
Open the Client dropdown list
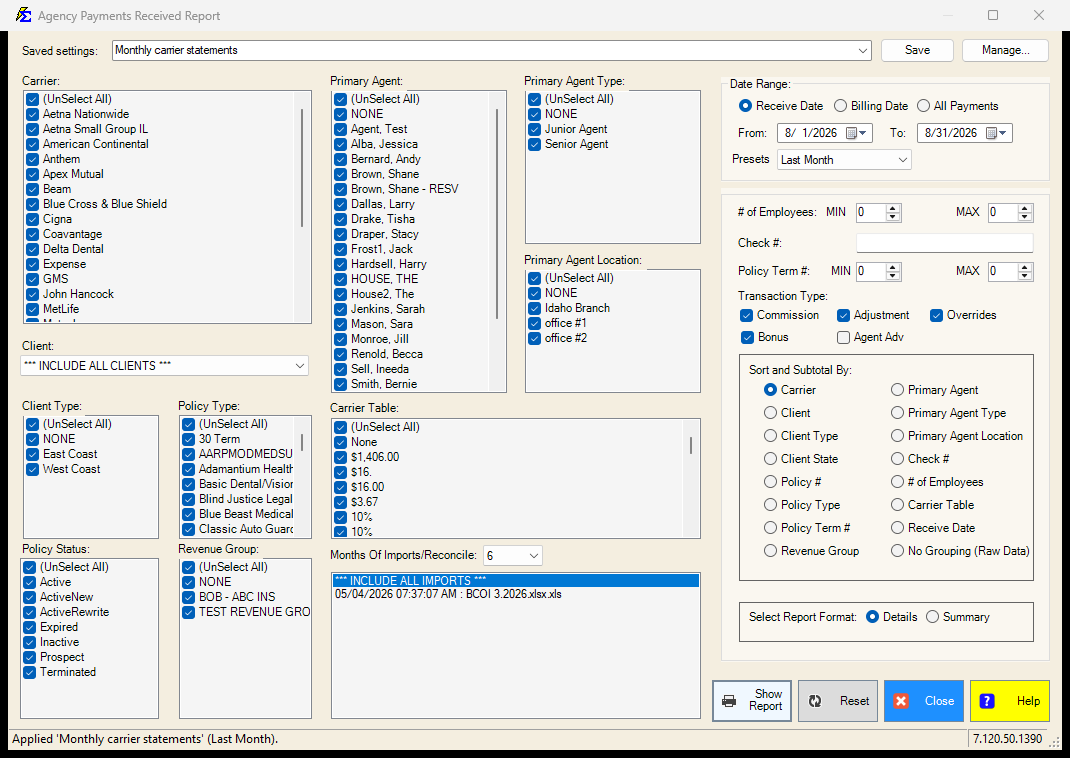tap(300, 366)
